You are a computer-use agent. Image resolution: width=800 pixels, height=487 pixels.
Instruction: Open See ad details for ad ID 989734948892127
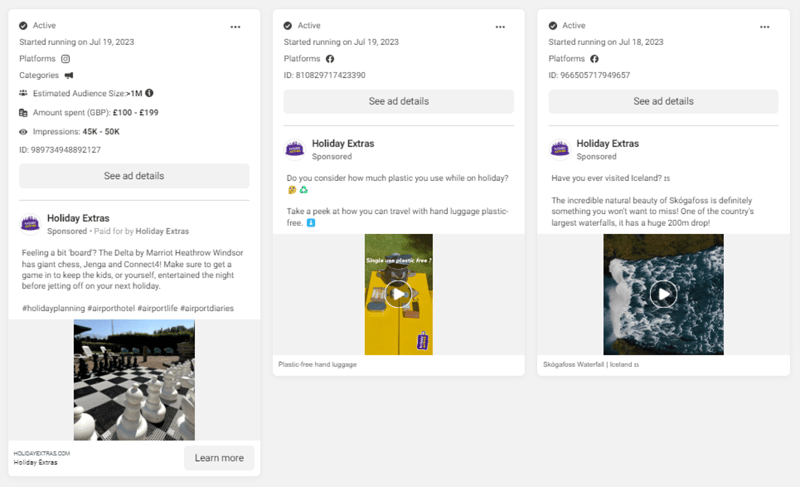pos(134,176)
